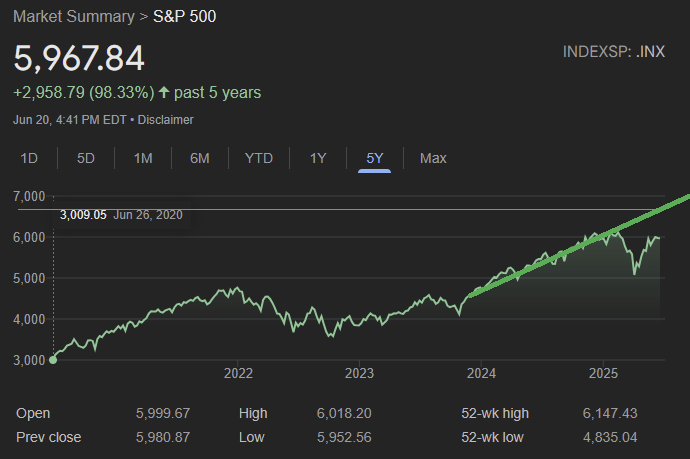Click the 4,000 y-axis label
The width and height of the screenshot is (690, 459).
[29, 319]
